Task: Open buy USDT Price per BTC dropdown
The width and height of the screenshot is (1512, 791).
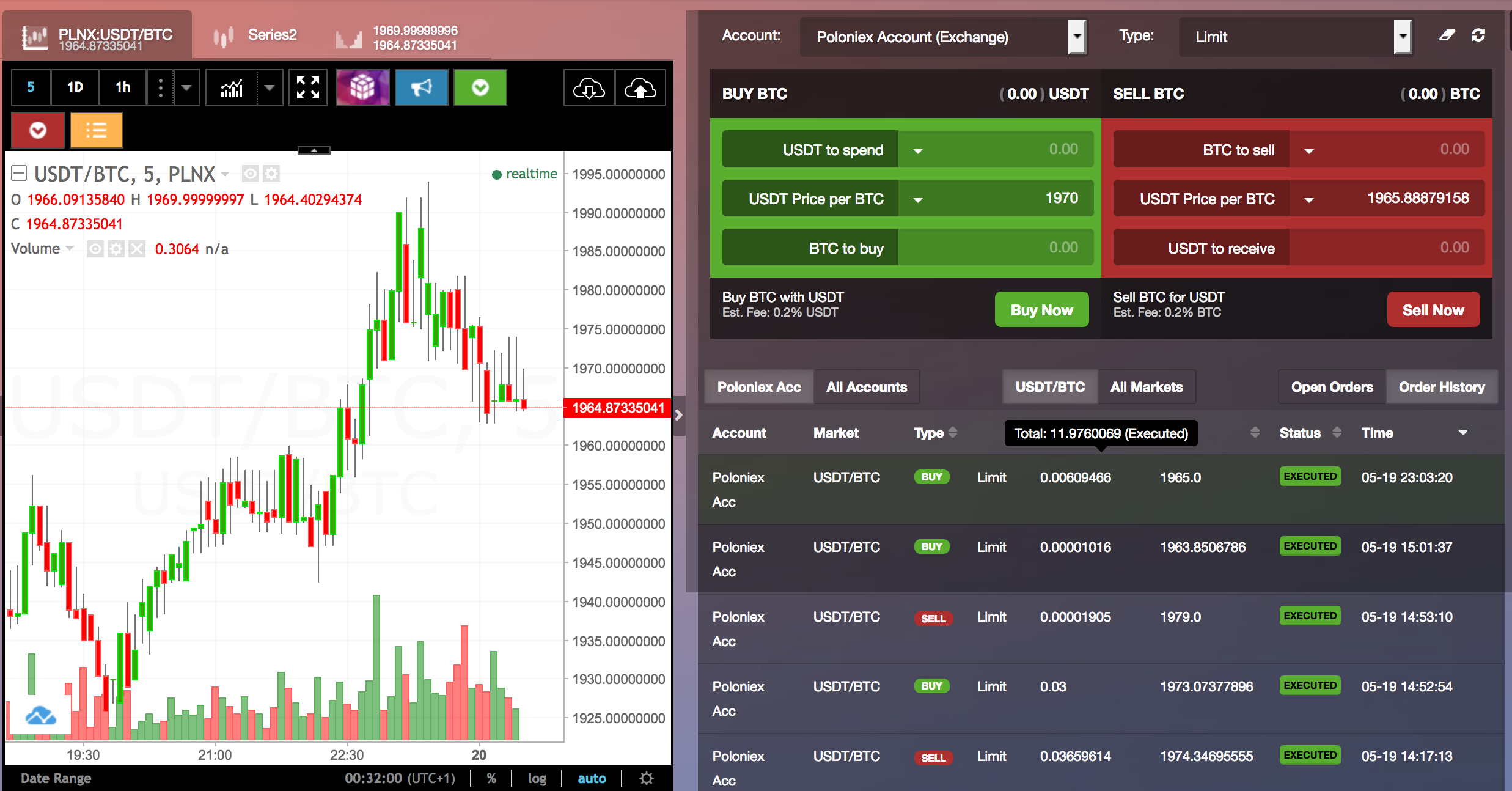Action: [x=918, y=199]
